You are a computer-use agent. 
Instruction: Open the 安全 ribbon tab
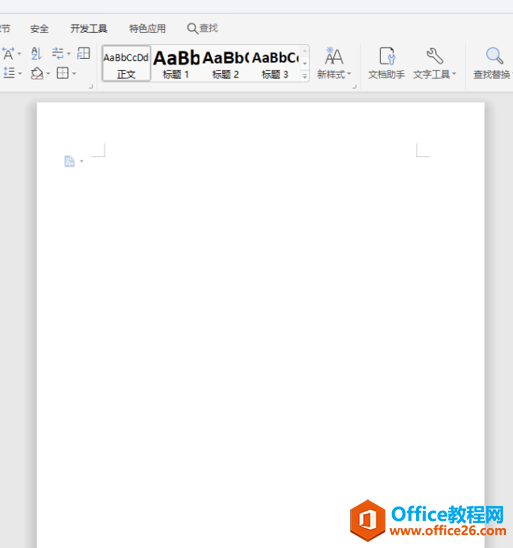point(39,28)
